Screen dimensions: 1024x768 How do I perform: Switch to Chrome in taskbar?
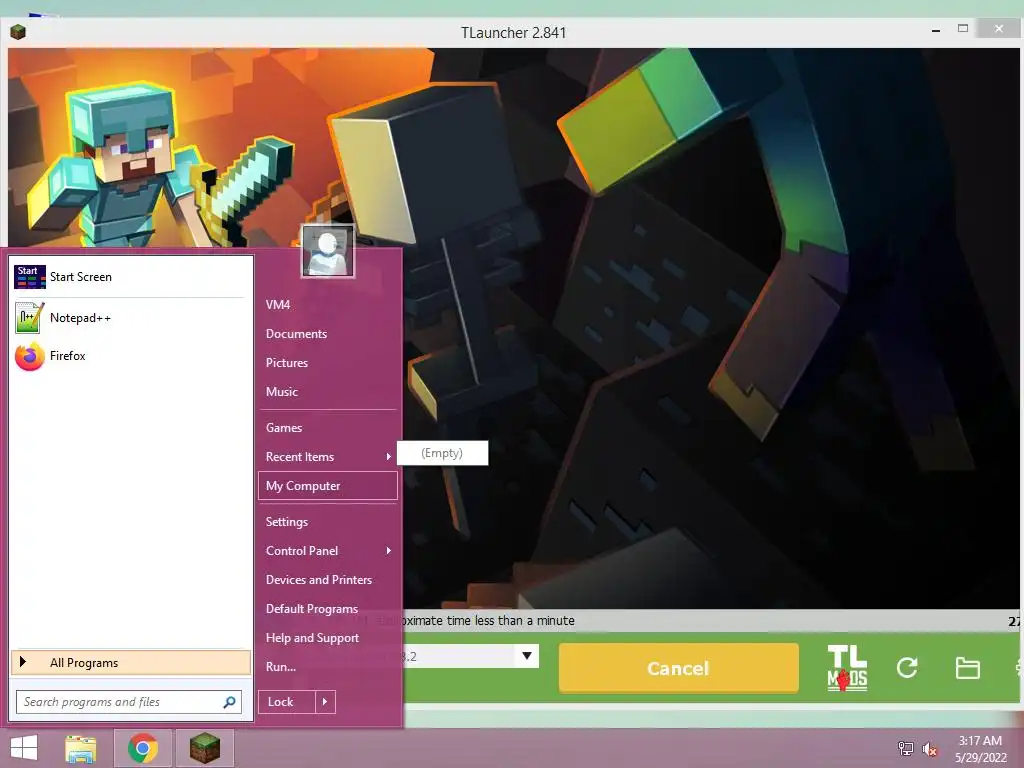[143, 748]
